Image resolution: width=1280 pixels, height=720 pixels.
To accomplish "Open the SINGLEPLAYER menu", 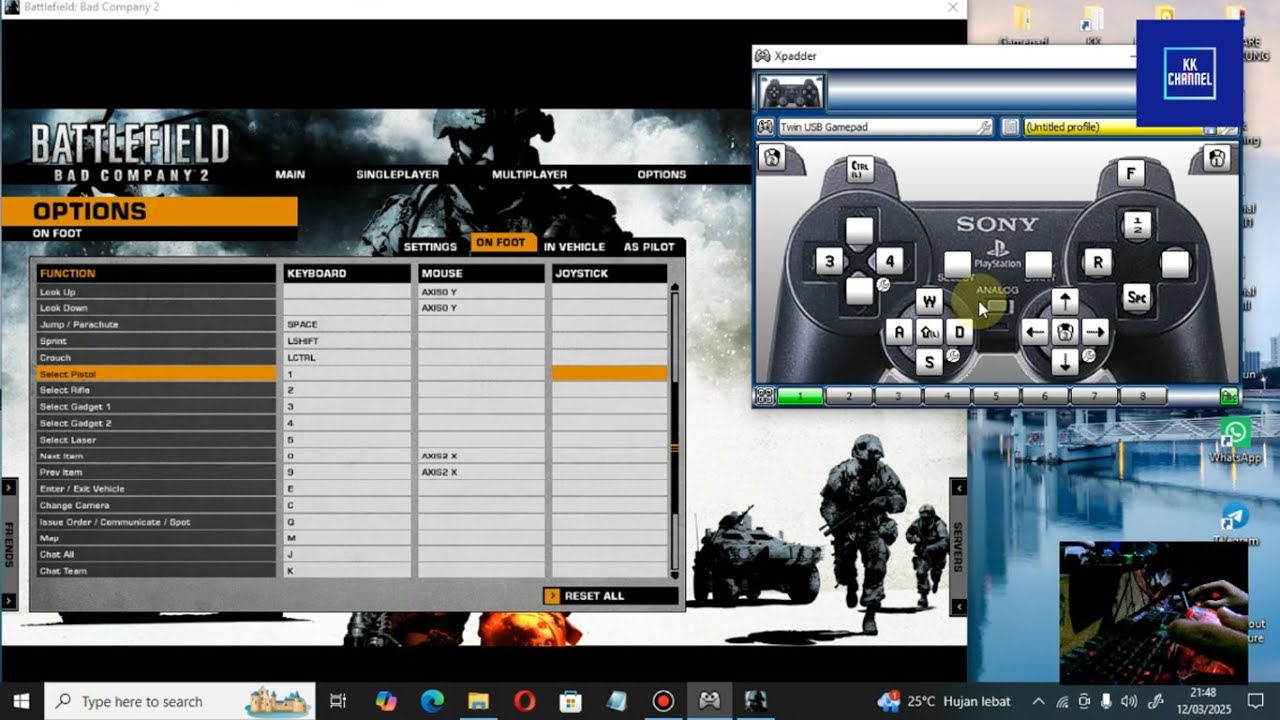I will click(398, 174).
